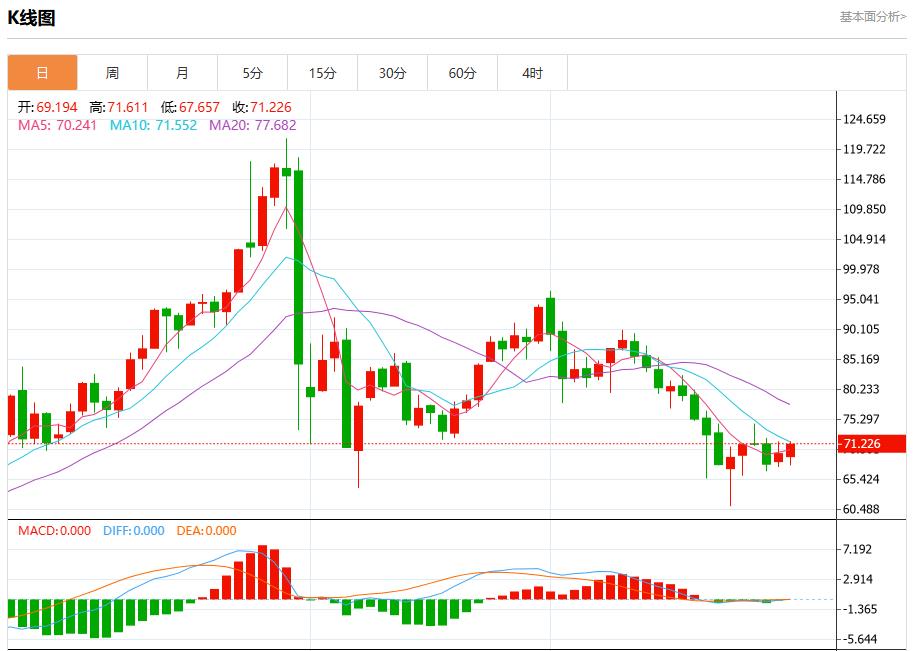Open the 15分 interval tab
Viewport: 914px width, 651px height.
(x=322, y=73)
